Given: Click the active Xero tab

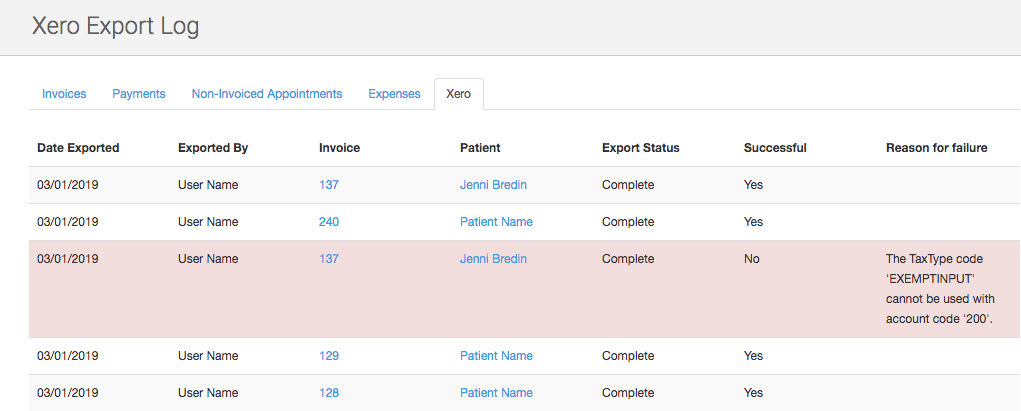Looking at the screenshot, I should coord(459,94).
